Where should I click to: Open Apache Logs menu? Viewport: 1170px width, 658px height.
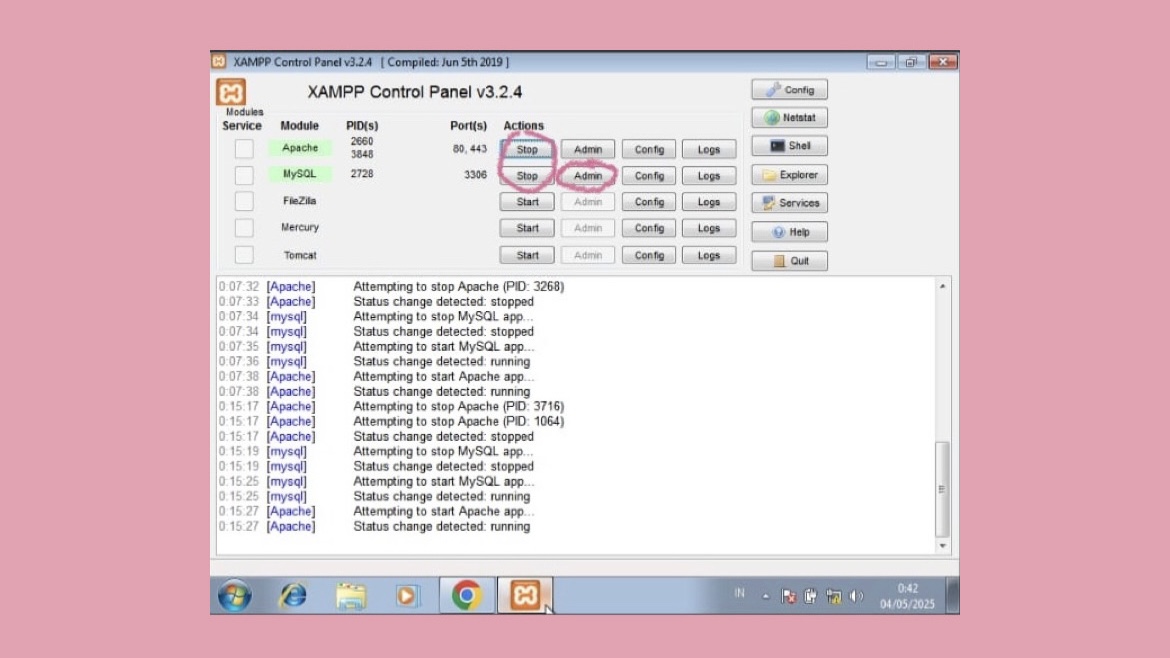709,149
